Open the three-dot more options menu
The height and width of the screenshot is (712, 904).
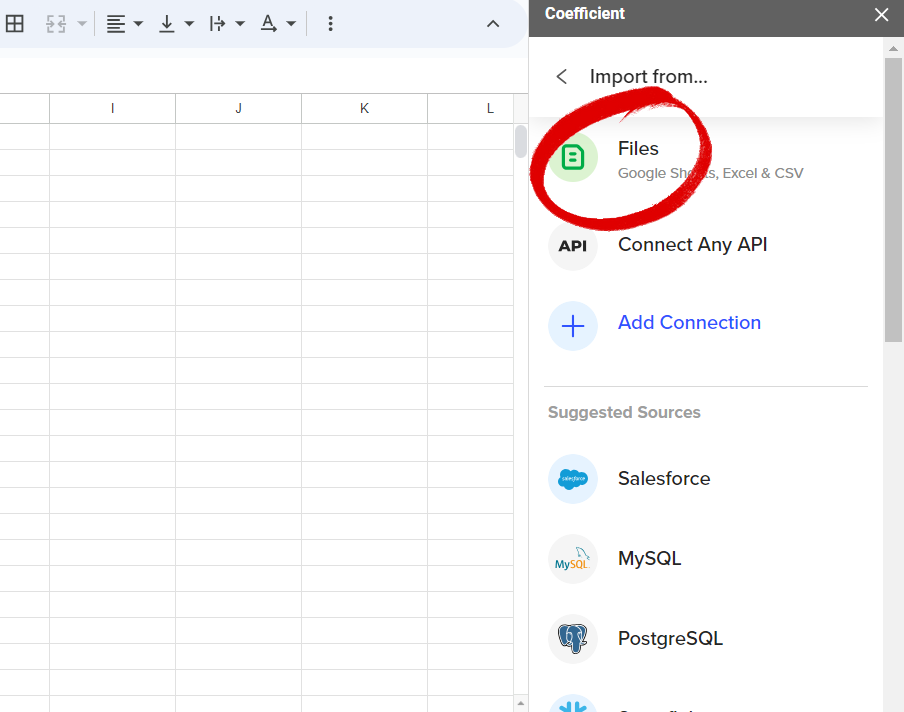point(330,24)
